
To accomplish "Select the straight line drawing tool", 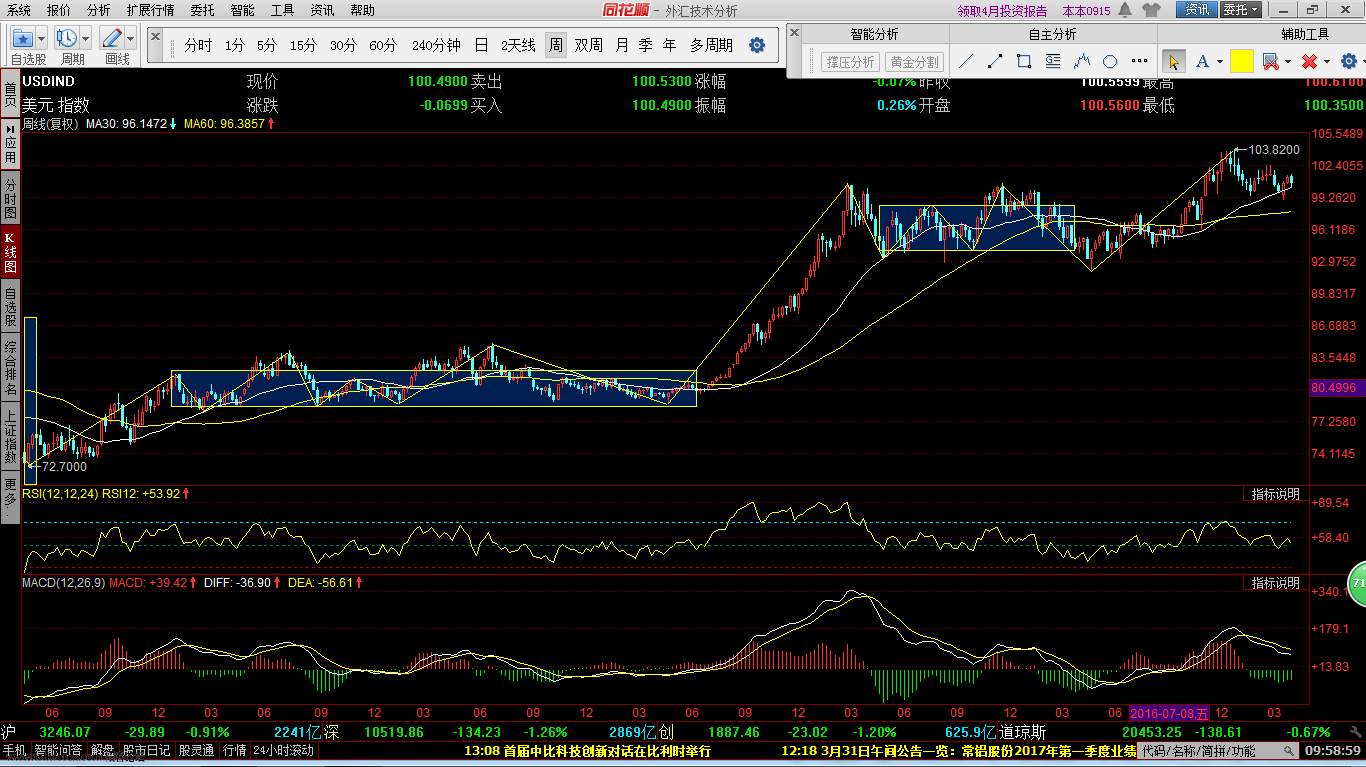I will click(x=966, y=61).
